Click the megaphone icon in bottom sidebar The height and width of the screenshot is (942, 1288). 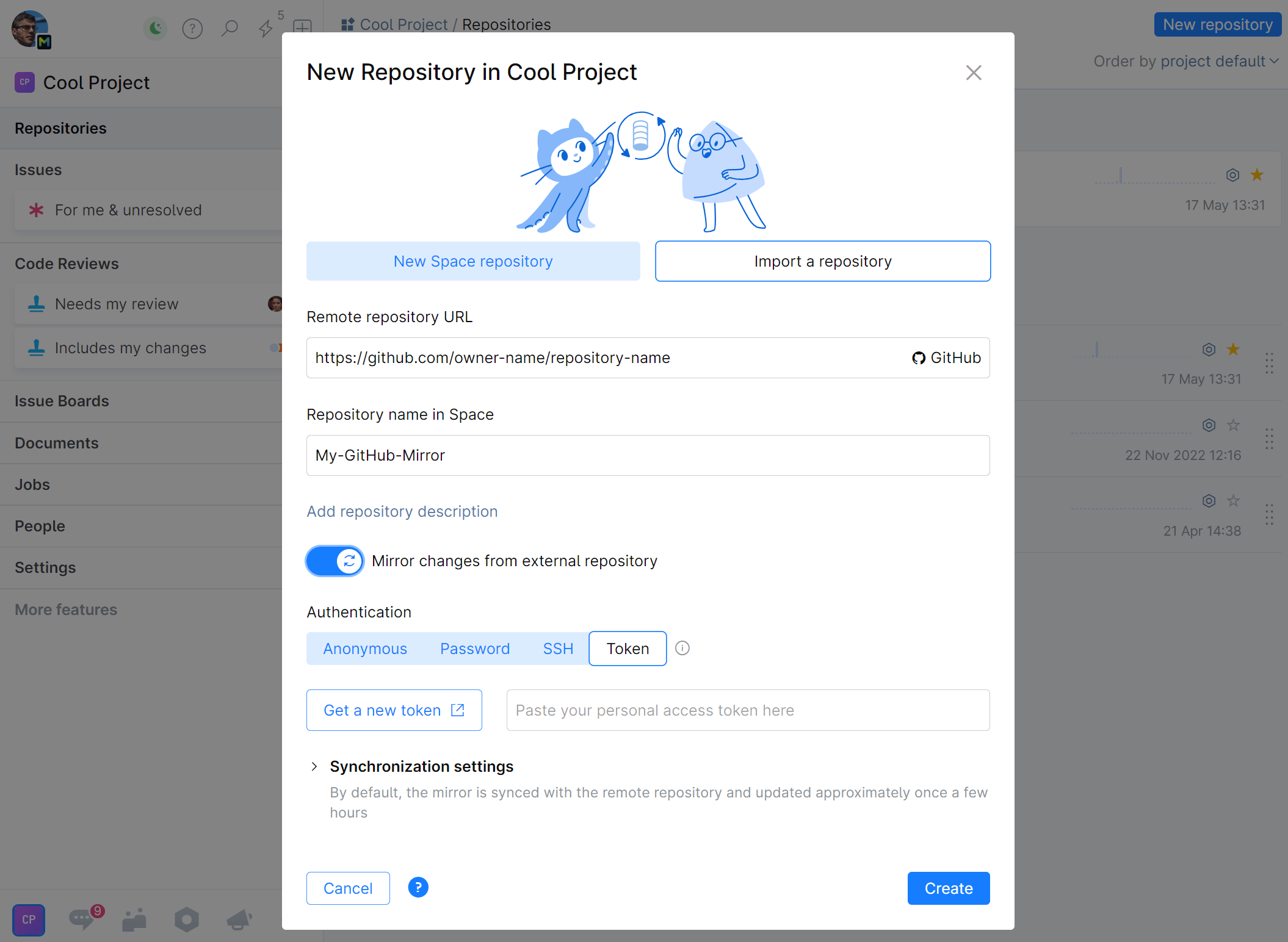[x=239, y=919]
